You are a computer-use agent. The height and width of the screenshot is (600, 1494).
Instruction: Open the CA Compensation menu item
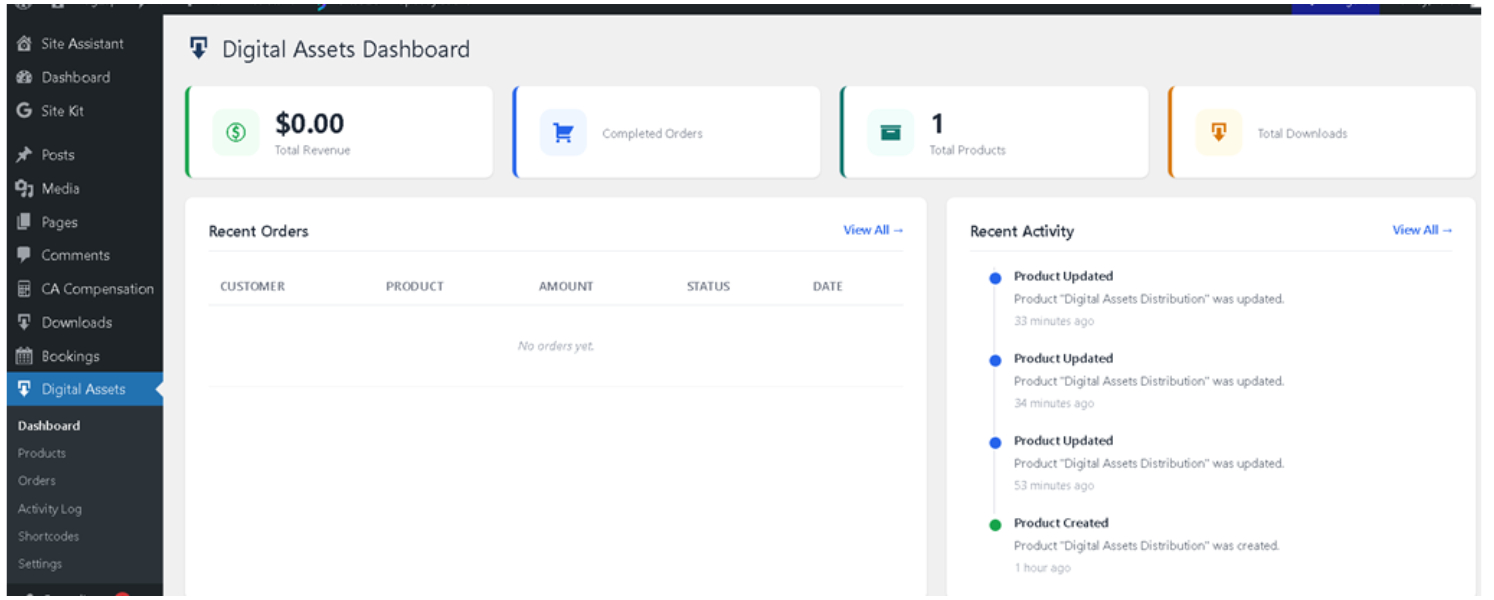(x=97, y=289)
